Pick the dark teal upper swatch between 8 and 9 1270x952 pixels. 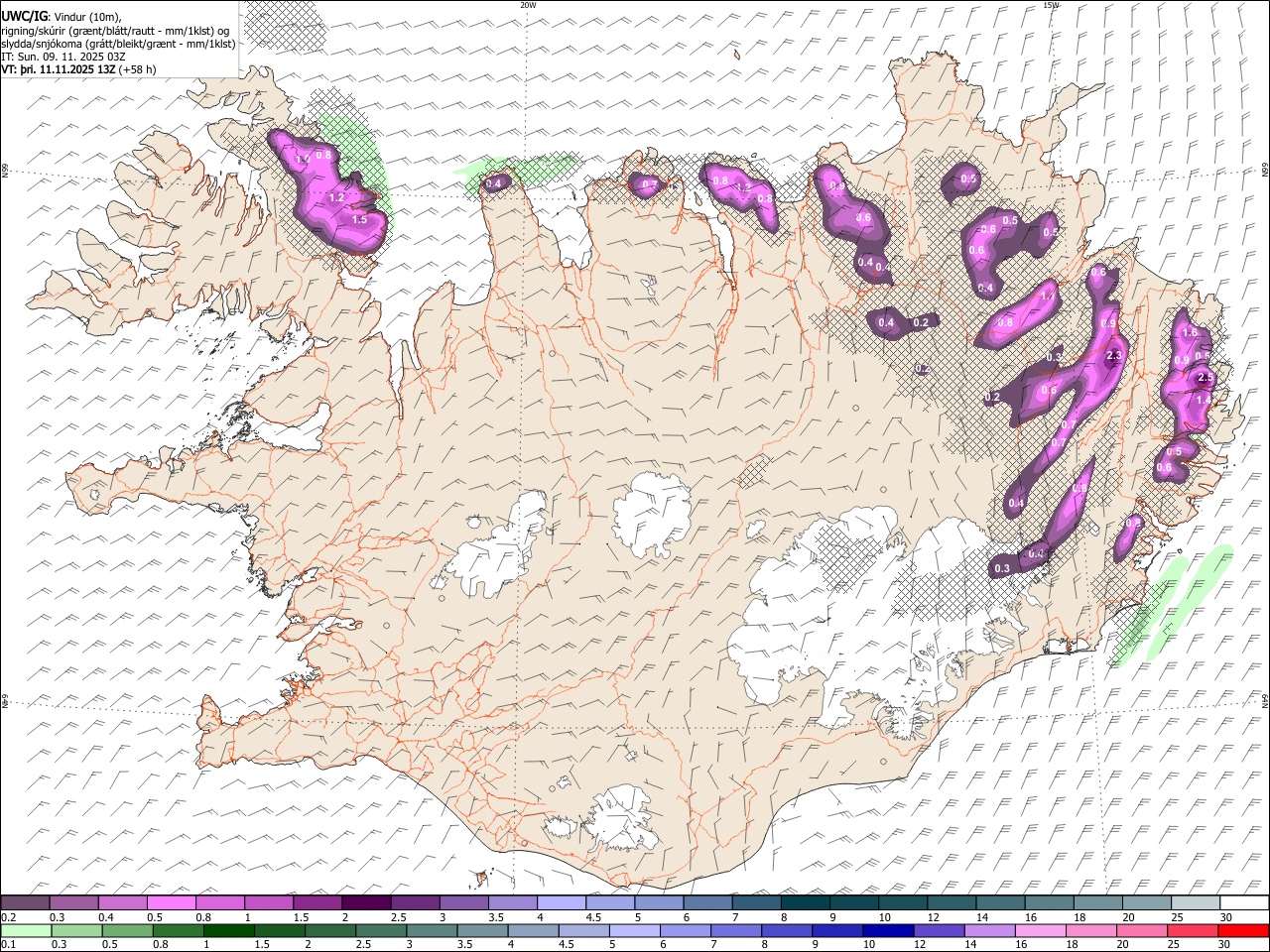pos(804,903)
